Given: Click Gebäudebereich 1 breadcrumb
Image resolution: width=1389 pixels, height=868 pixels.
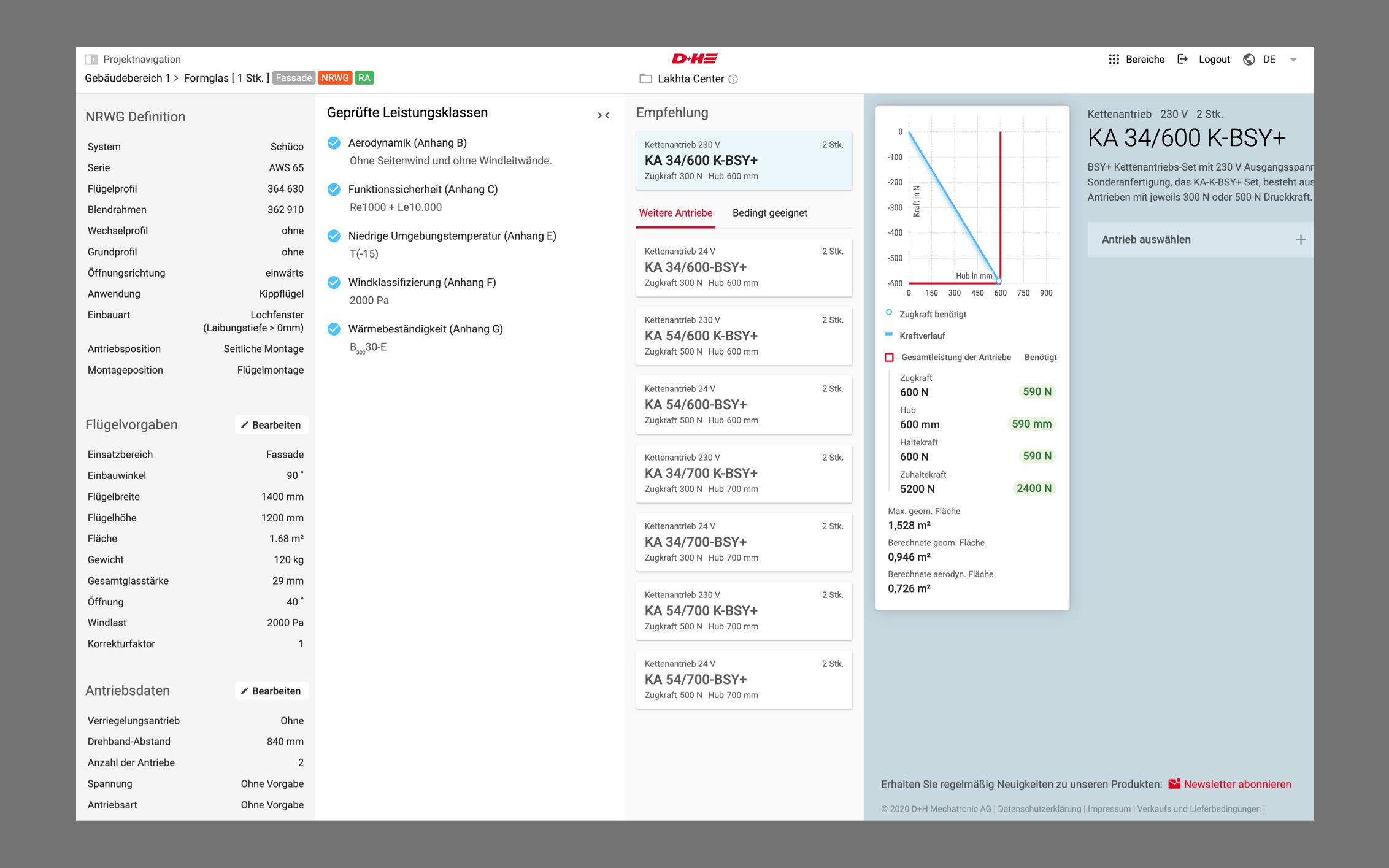Looking at the screenshot, I should click(x=127, y=78).
